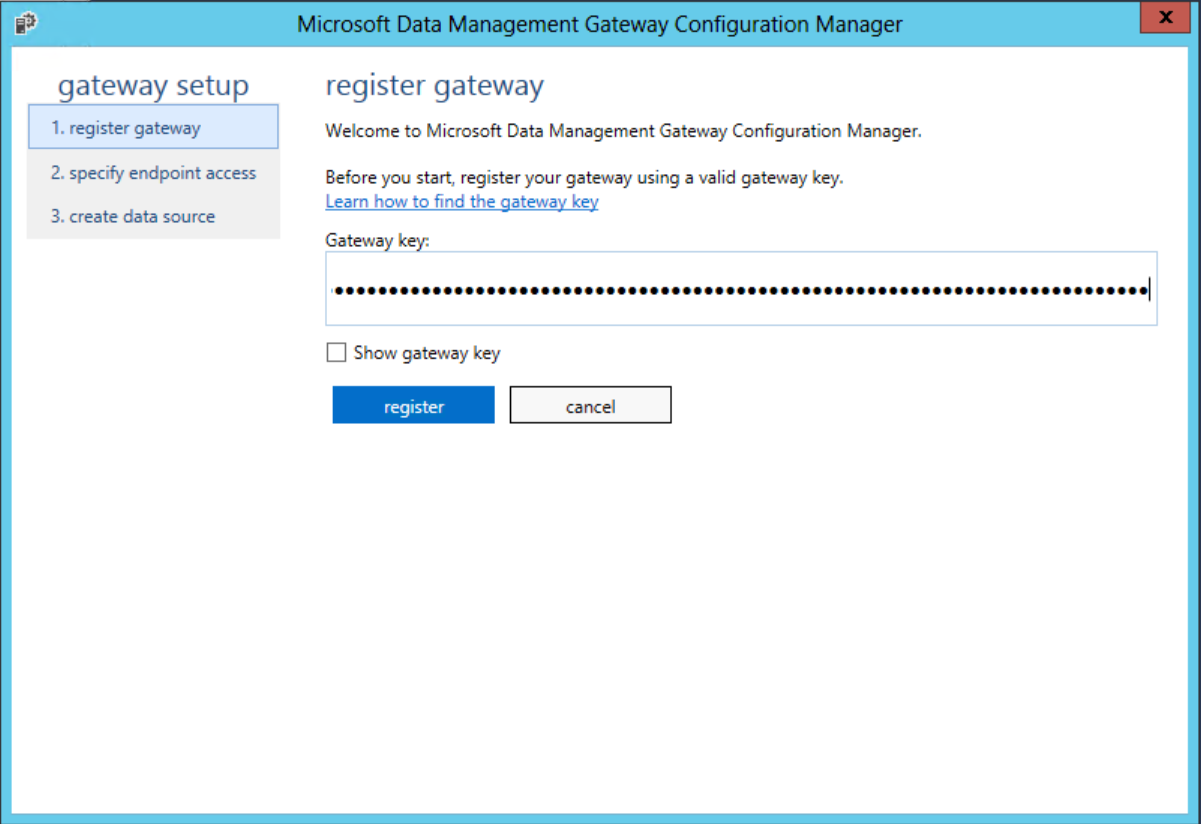Click the 'gateway setup' sidebar heading
This screenshot has width=1201, height=824.
153,86
